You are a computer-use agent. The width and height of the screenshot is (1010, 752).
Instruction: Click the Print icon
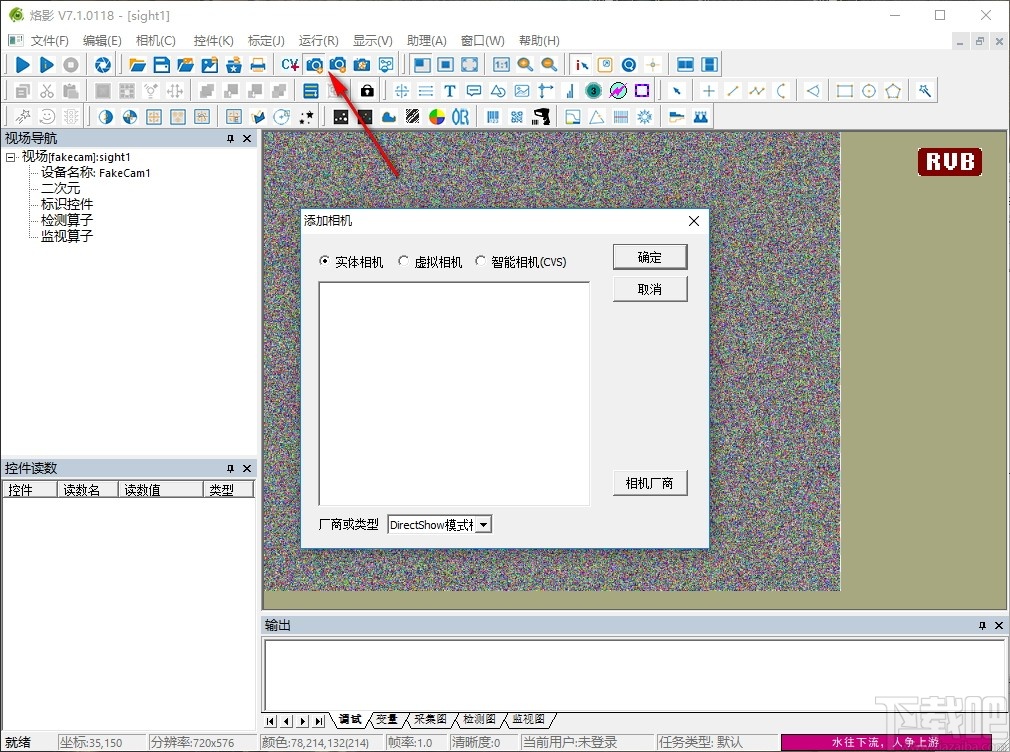(258, 64)
